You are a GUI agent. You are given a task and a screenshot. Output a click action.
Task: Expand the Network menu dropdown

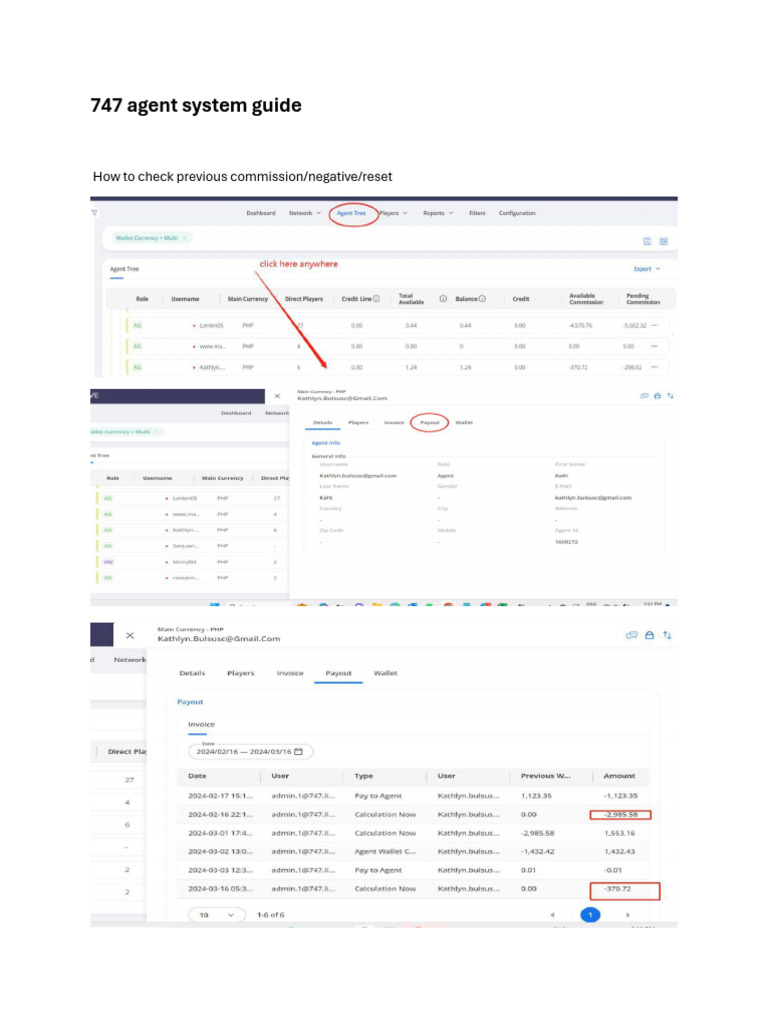point(305,213)
